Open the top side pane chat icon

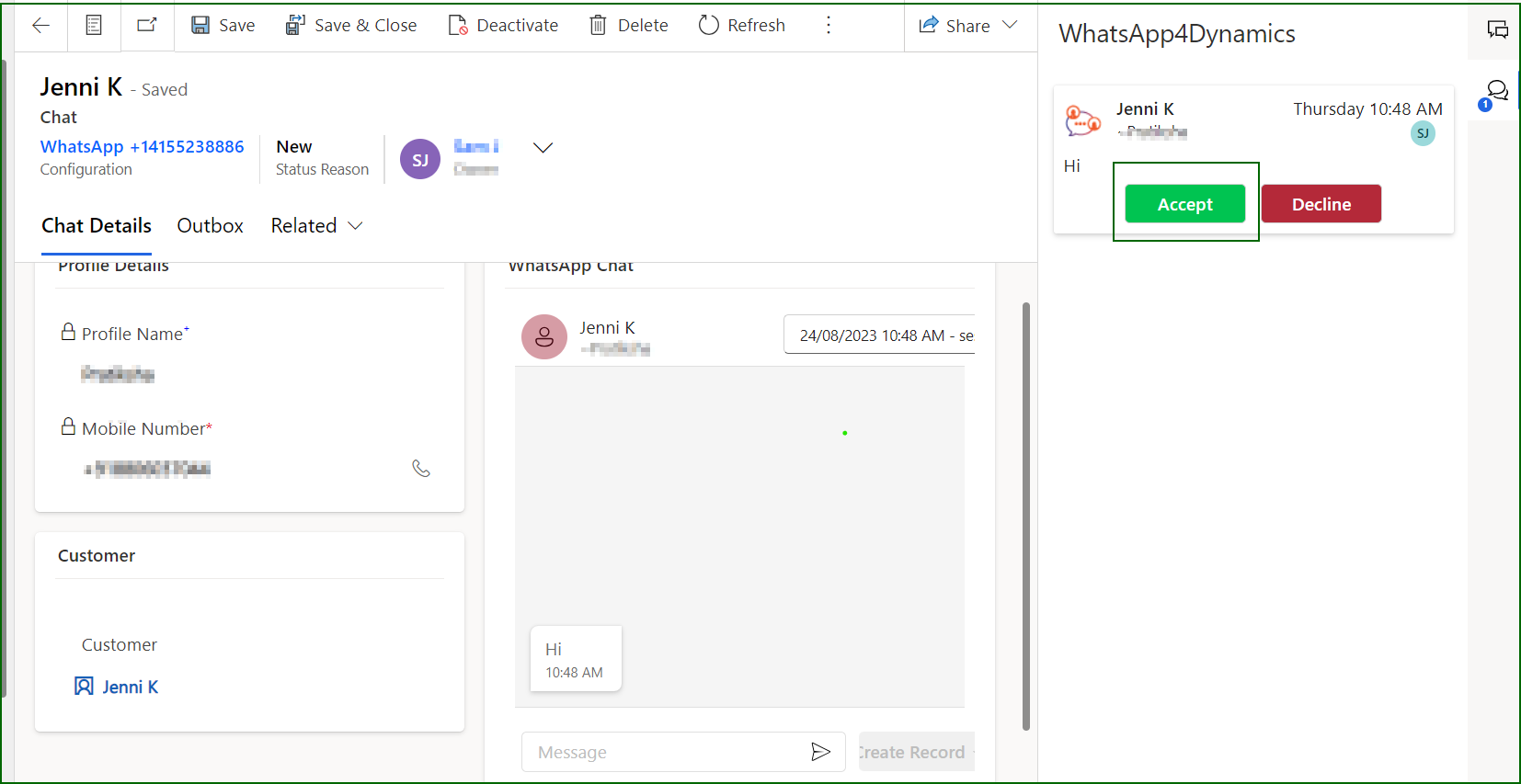pyautogui.click(x=1498, y=29)
